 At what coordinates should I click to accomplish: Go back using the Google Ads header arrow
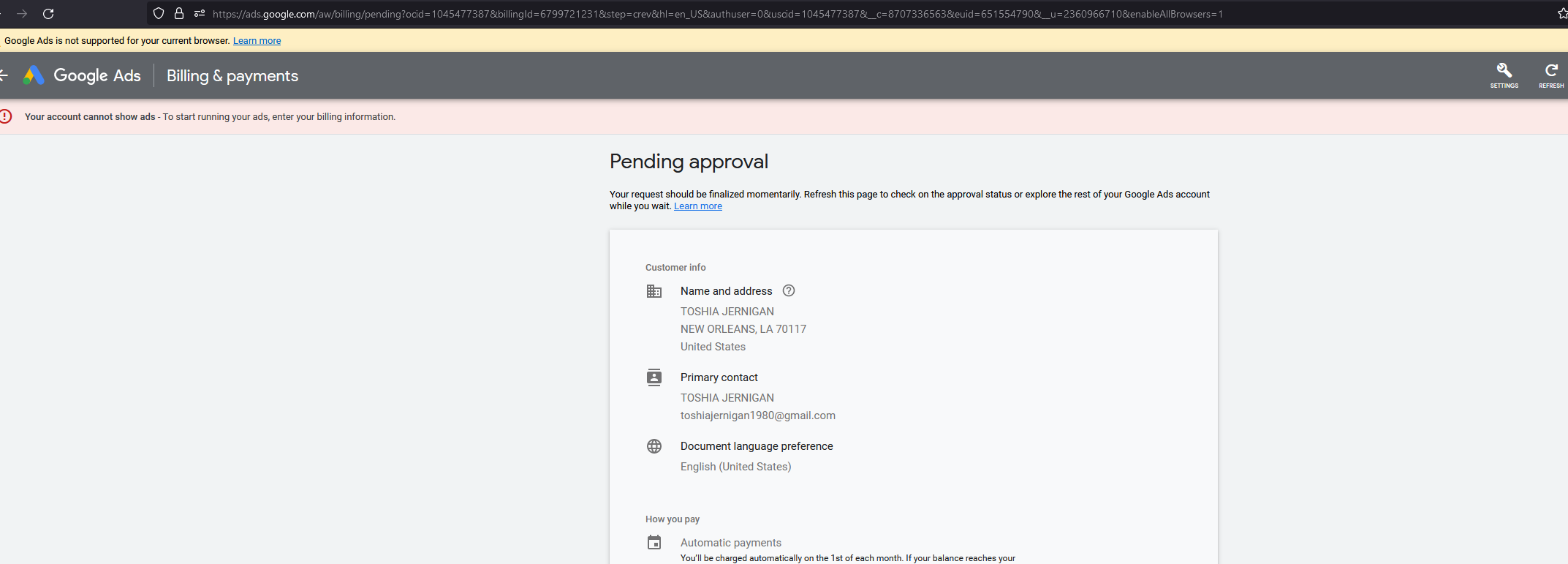point(4,75)
